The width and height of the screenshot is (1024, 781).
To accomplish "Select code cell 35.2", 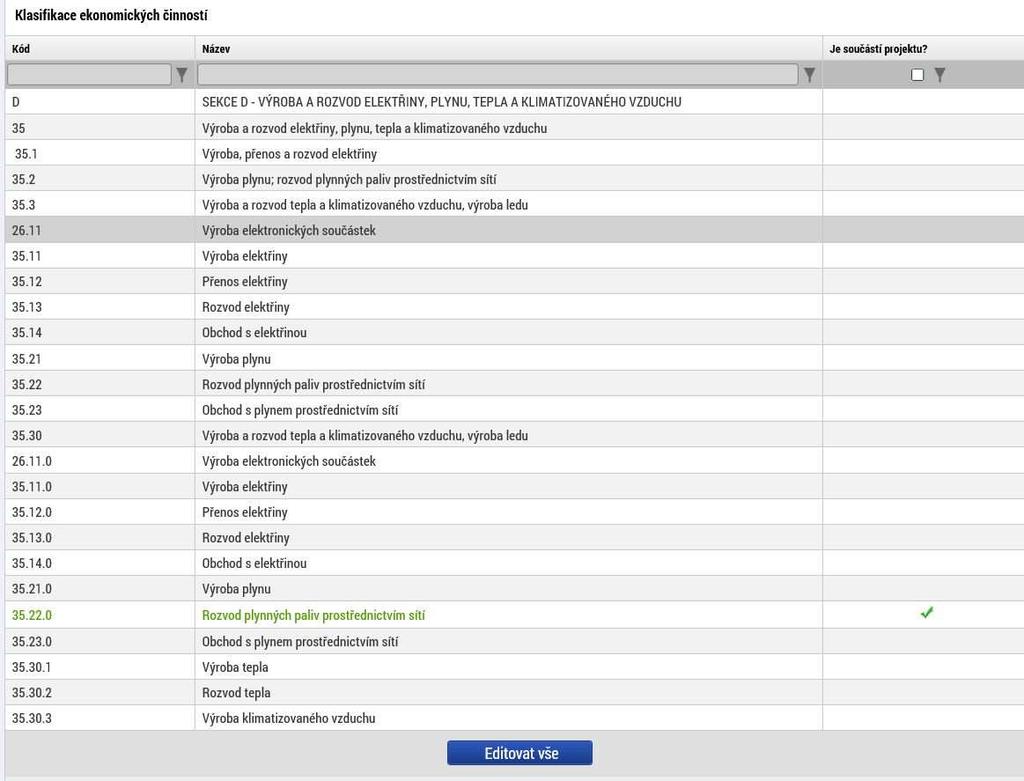I will tap(24, 180).
